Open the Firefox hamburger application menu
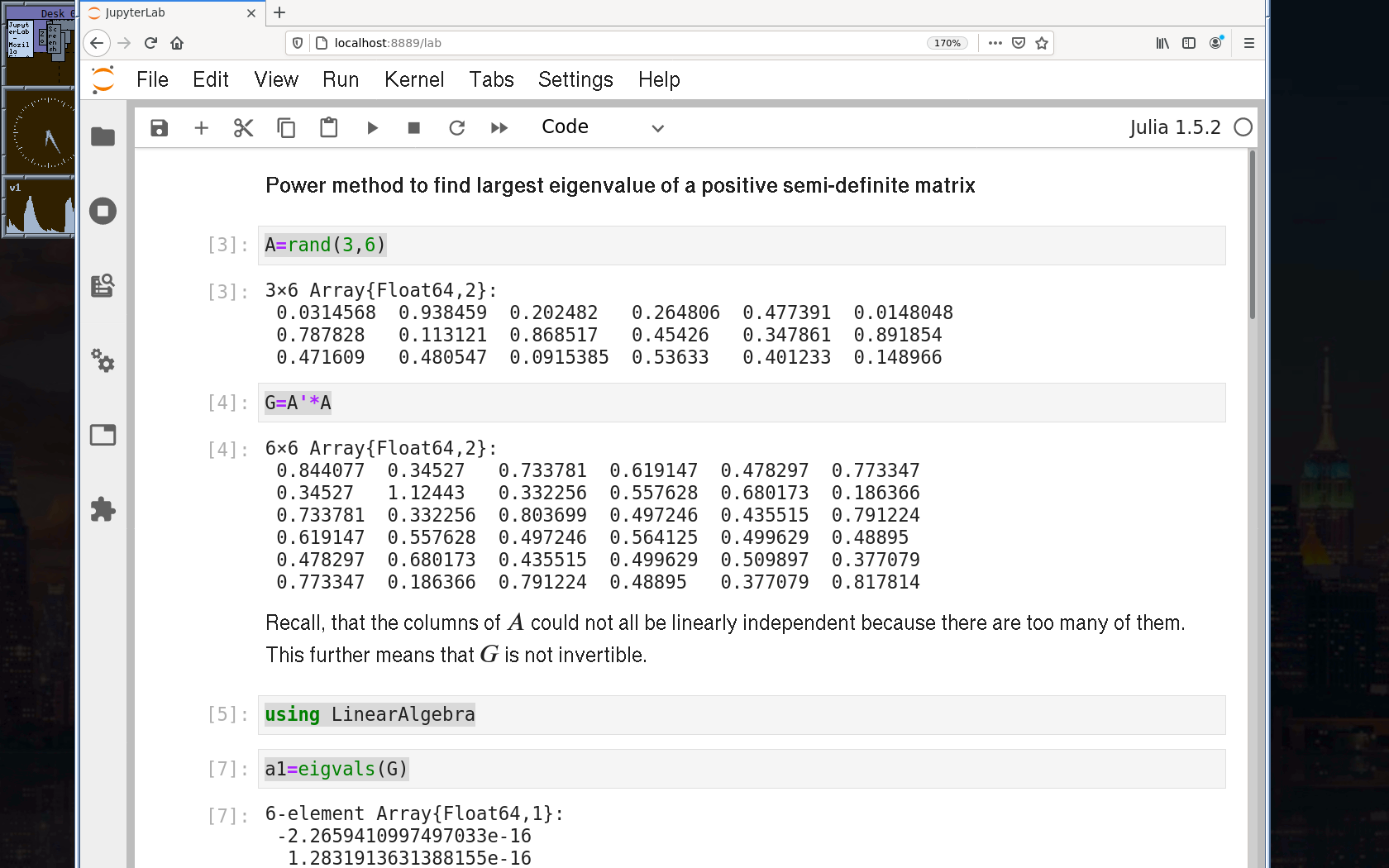Viewport: 1389px width, 868px height. (x=1248, y=43)
